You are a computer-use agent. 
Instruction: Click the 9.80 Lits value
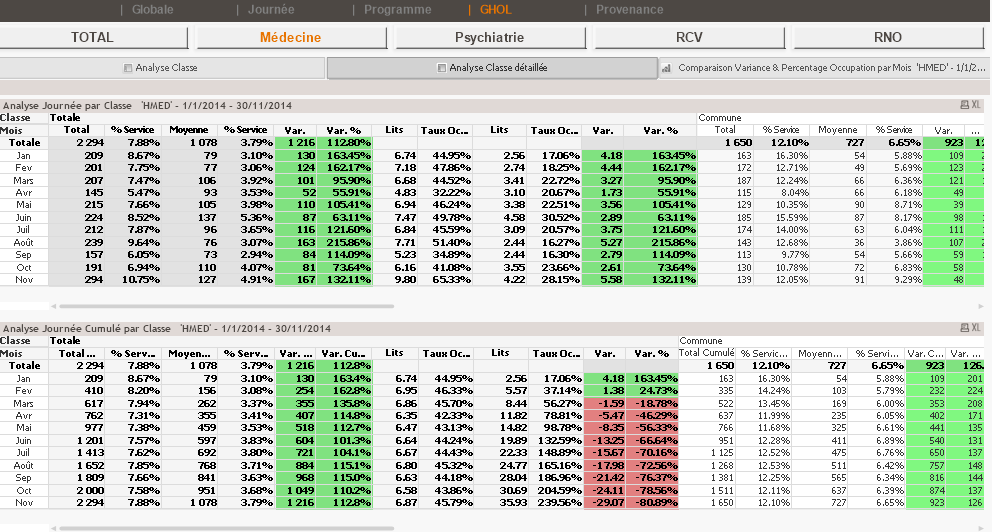coord(395,280)
